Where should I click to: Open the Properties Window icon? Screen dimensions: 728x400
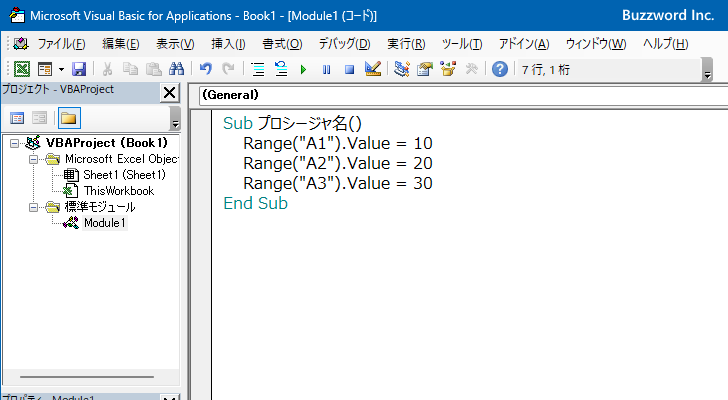[x=425, y=69]
